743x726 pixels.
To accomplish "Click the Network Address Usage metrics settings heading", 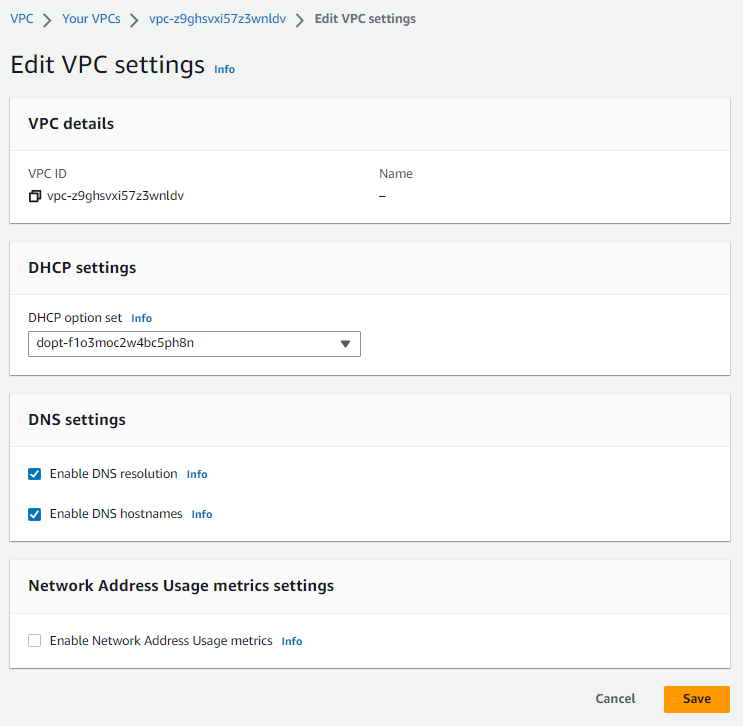I will [x=181, y=586].
